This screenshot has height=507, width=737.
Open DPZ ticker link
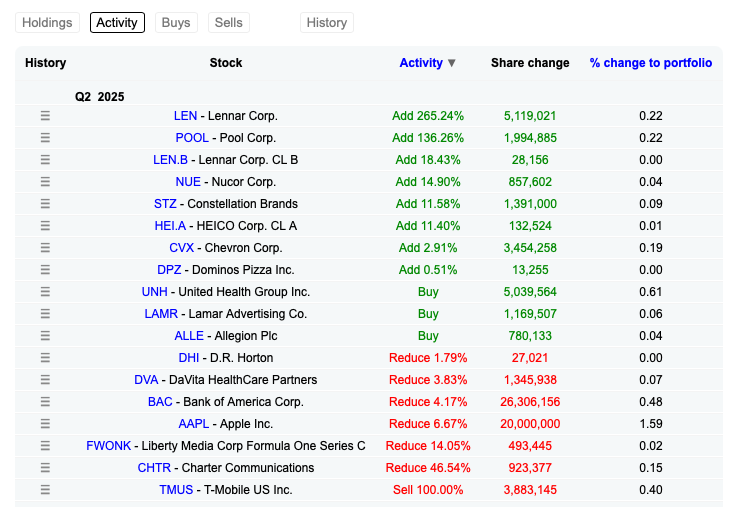click(x=169, y=270)
